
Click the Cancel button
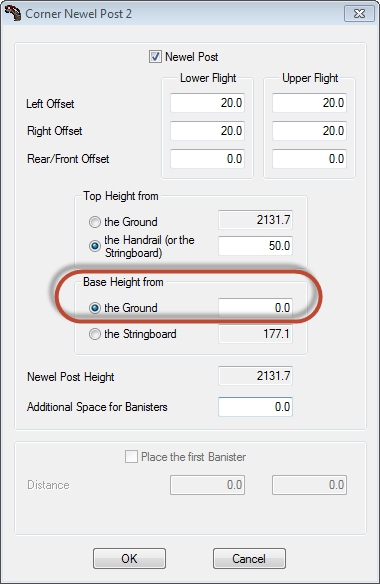tap(249, 558)
